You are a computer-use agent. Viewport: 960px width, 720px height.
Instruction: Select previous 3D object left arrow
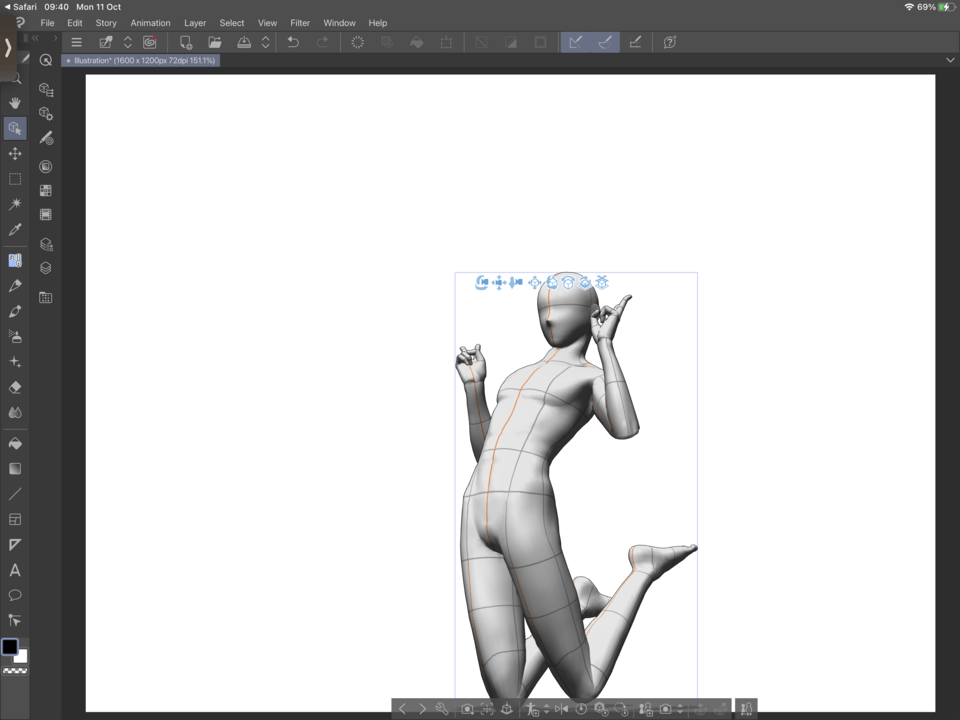click(402, 708)
